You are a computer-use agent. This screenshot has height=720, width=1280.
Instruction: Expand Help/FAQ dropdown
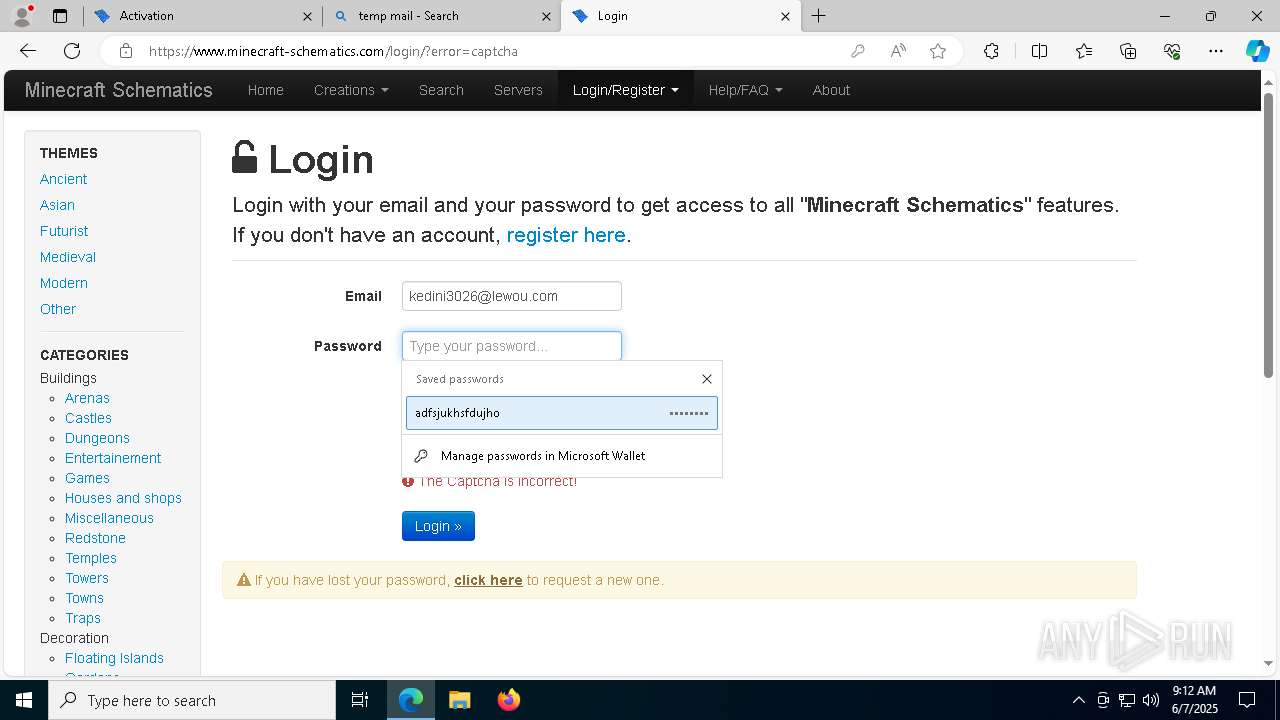point(746,90)
